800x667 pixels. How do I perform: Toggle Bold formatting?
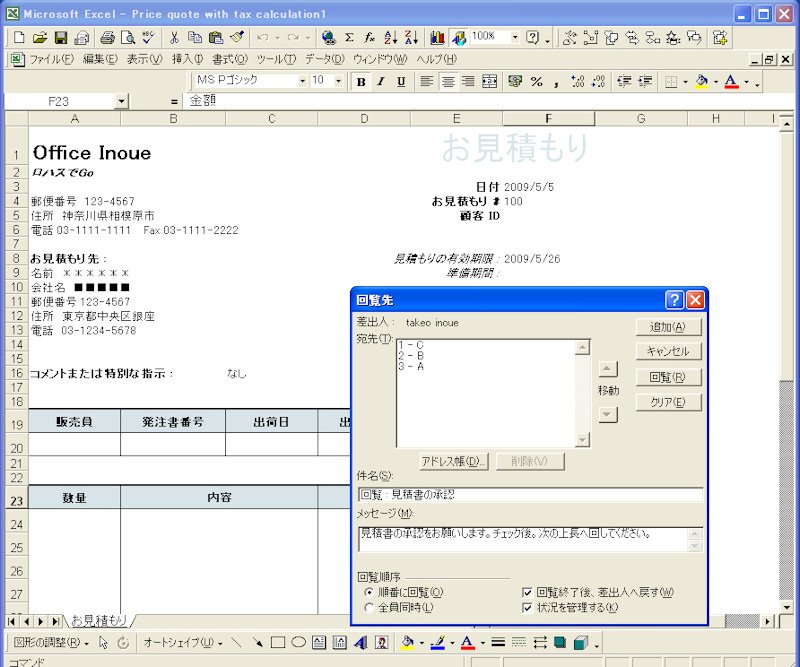pos(361,82)
